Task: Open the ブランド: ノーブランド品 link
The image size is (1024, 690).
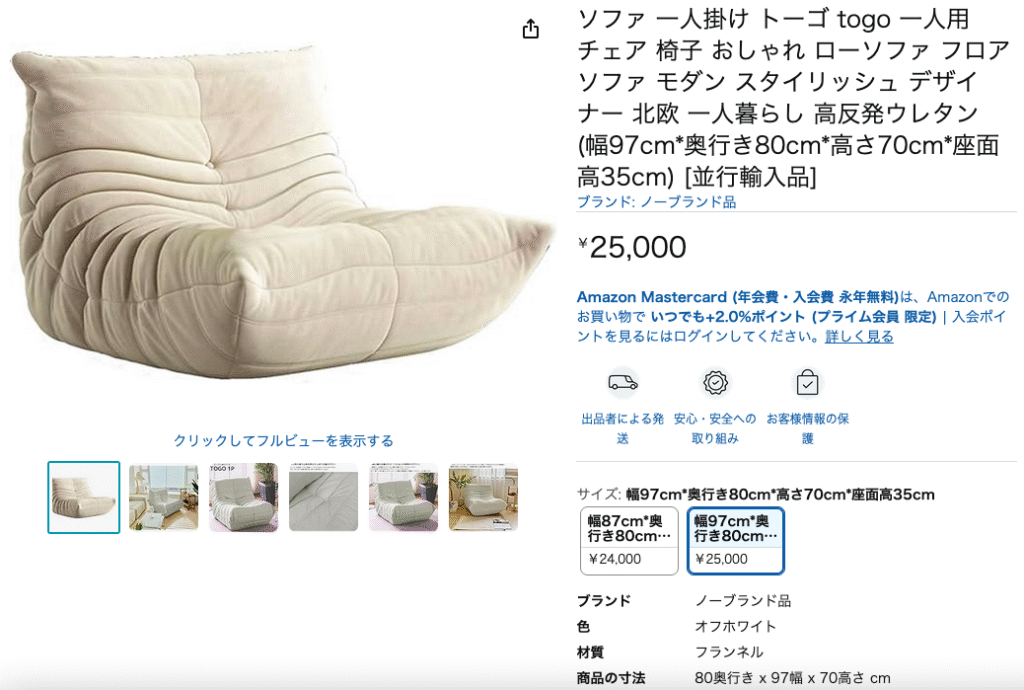Action: [656, 202]
